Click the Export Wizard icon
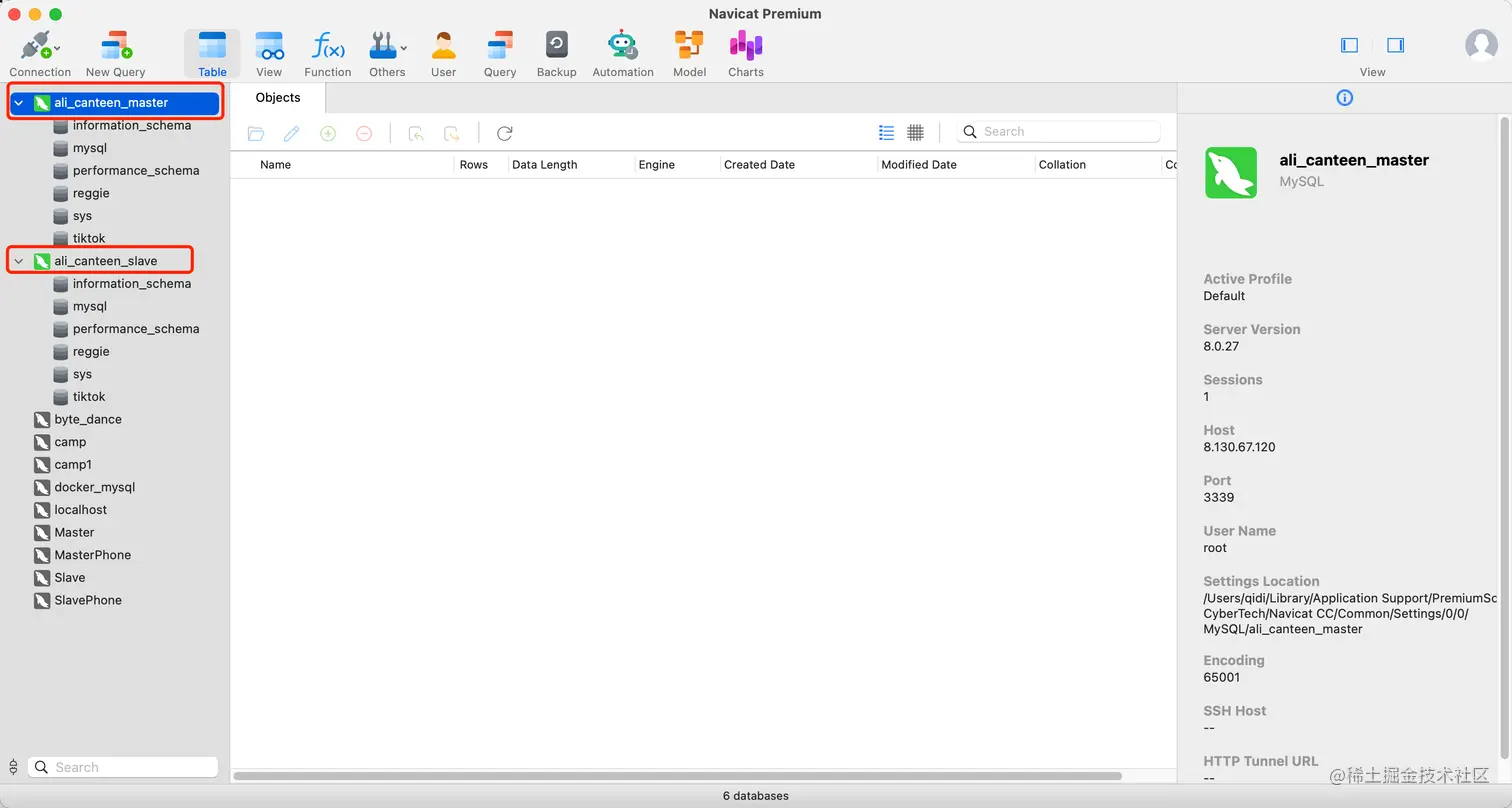This screenshot has width=1512, height=808. point(452,133)
